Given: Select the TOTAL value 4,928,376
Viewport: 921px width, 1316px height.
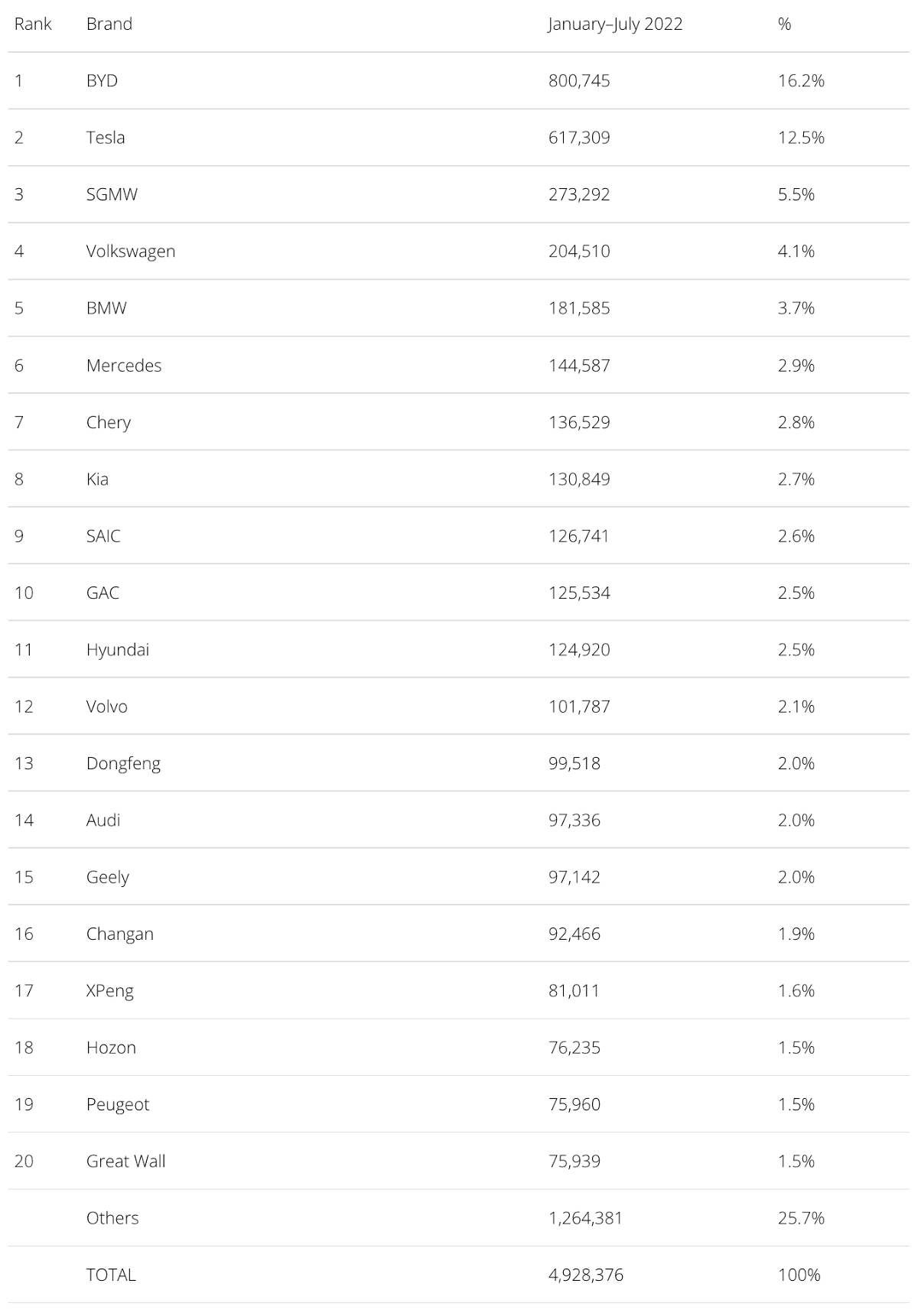Looking at the screenshot, I should (x=586, y=1275).
